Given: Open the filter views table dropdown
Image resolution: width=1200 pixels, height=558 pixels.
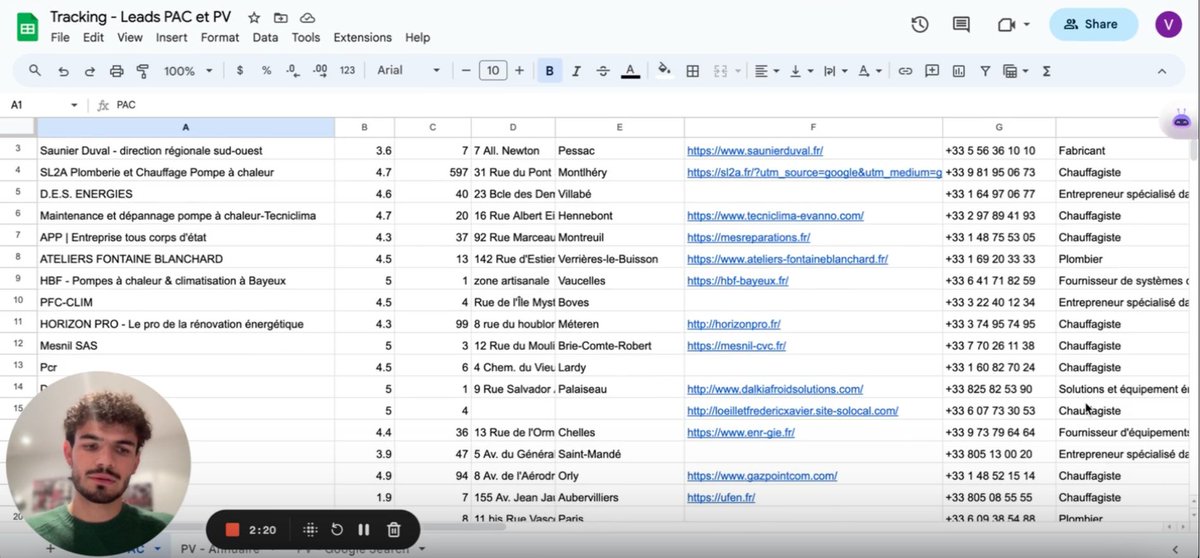Looking at the screenshot, I should pos(1015,71).
